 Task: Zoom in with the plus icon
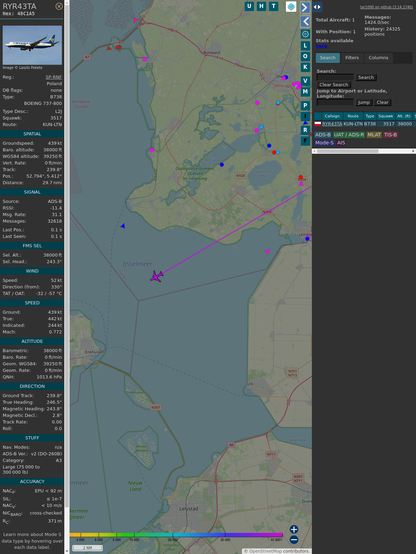(x=294, y=529)
